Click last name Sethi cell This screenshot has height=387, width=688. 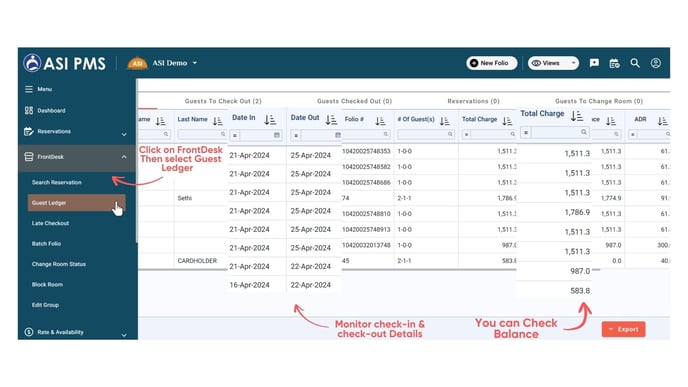[x=185, y=198]
